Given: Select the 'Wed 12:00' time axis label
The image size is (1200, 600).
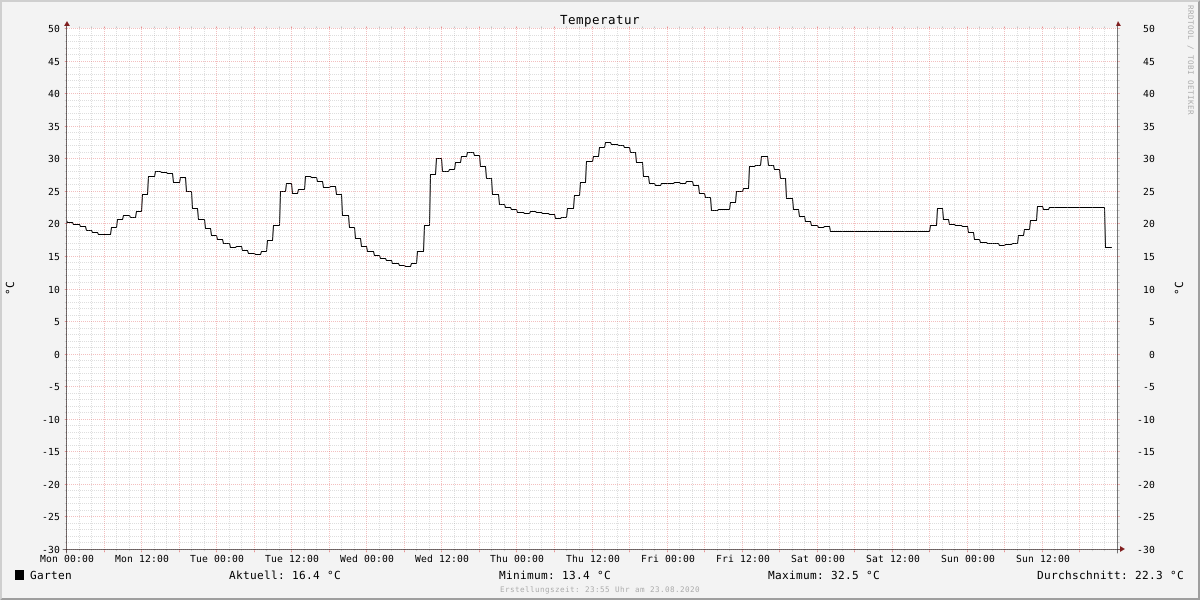Looking at the screenshot, I should coord(442,559).
